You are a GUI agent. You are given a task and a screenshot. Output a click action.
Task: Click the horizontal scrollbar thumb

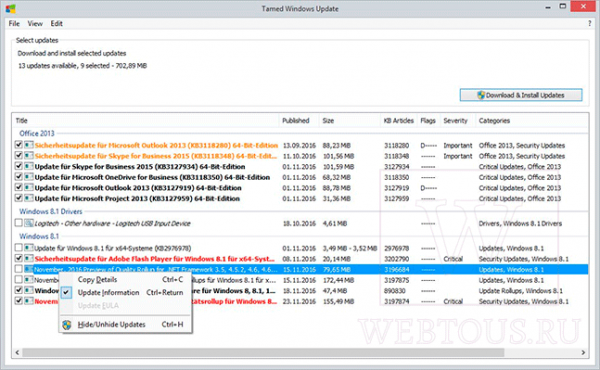(263, 352)
